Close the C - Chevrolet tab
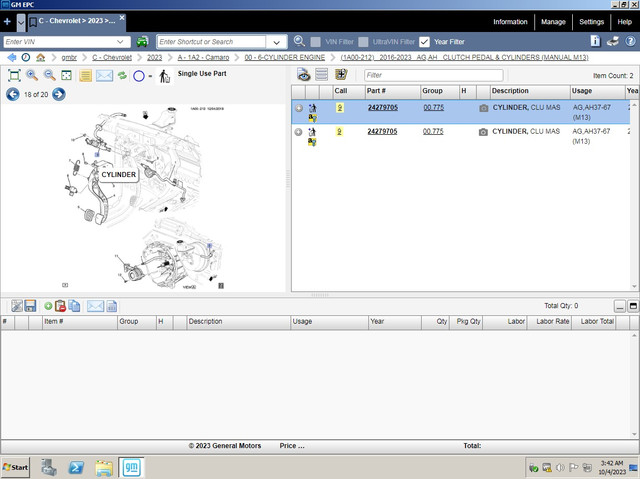The image size is (640, 479). point(122,18)
